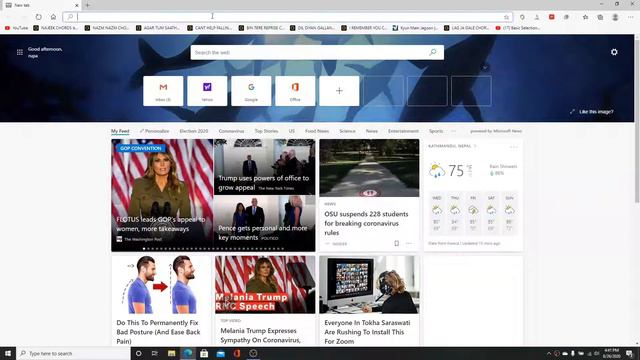Image resolution: width=640 pixels, height=360 pixels.
Task: Open the Science tab
Action: coord(347,131)
